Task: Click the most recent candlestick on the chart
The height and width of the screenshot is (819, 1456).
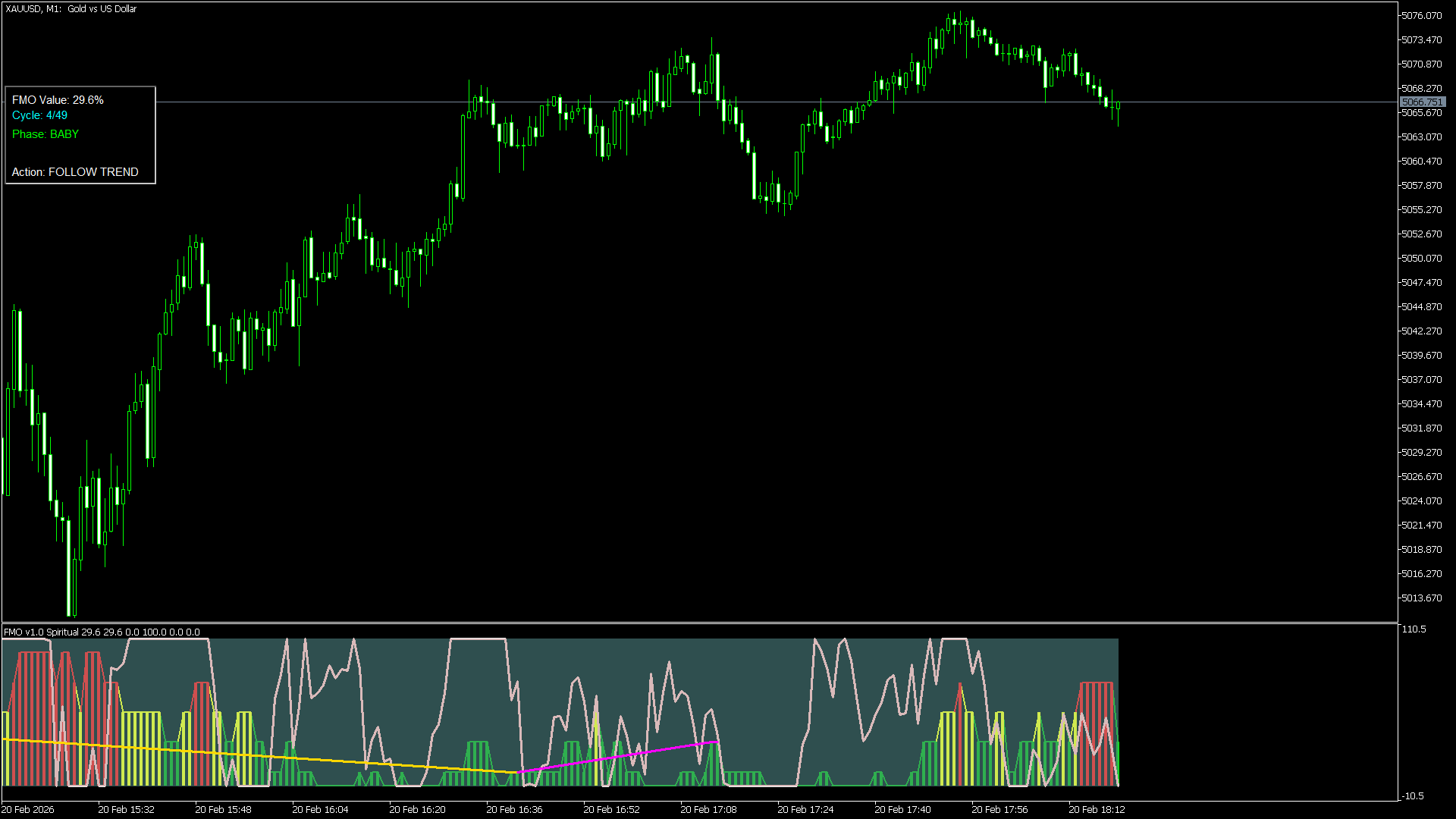Action: (1118, 105)
